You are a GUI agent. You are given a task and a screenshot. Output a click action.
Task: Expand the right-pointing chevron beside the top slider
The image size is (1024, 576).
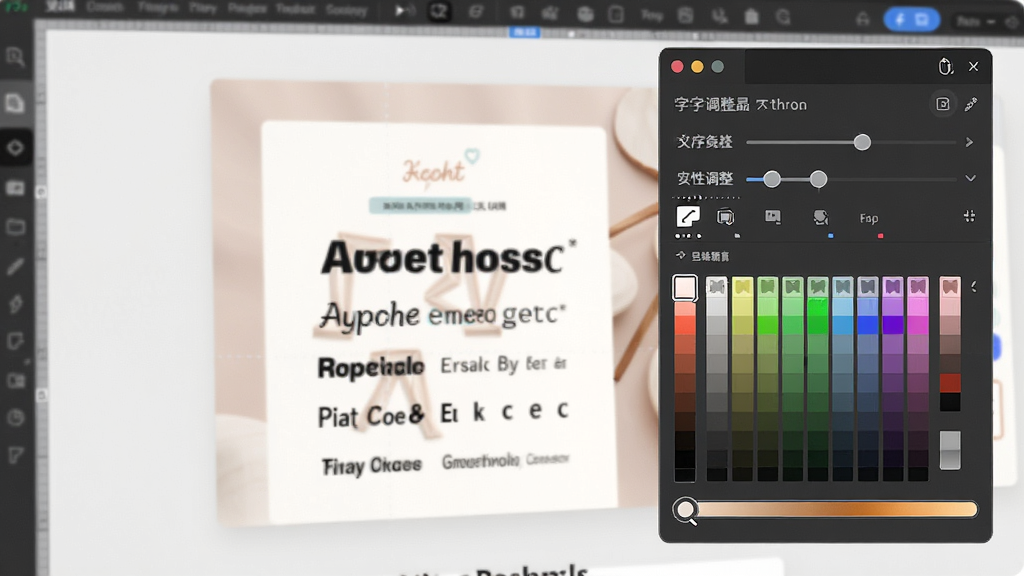click(970, 142)
